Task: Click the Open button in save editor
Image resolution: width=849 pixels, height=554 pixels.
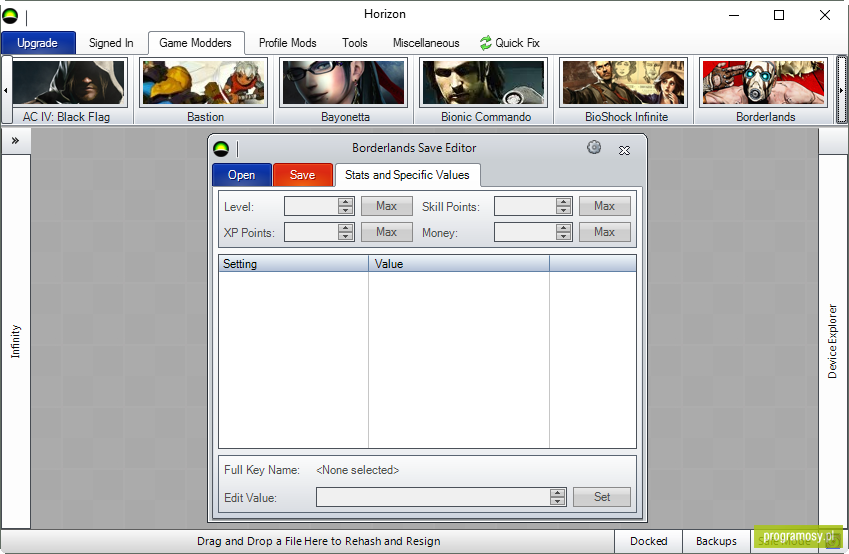Action: point(241,175)
